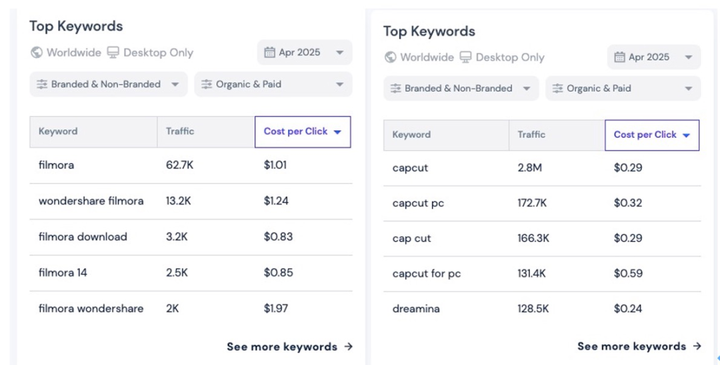Click the desktop monitor icon in left panel
This screenshot has width=720, height=365.
[113, 52]
